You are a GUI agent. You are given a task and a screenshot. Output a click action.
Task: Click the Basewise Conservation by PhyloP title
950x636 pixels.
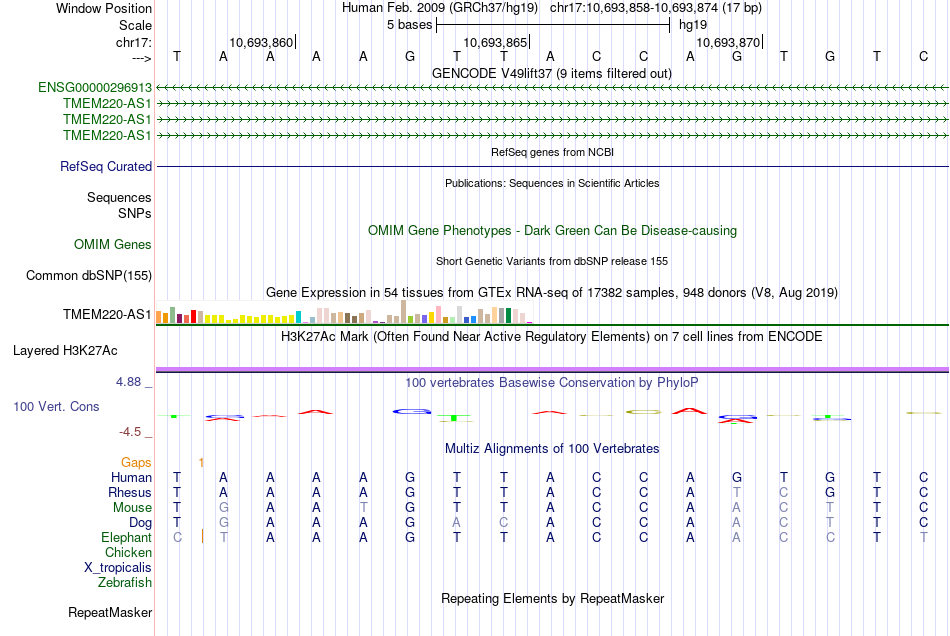pyautogui.click(x=551, y=383)
